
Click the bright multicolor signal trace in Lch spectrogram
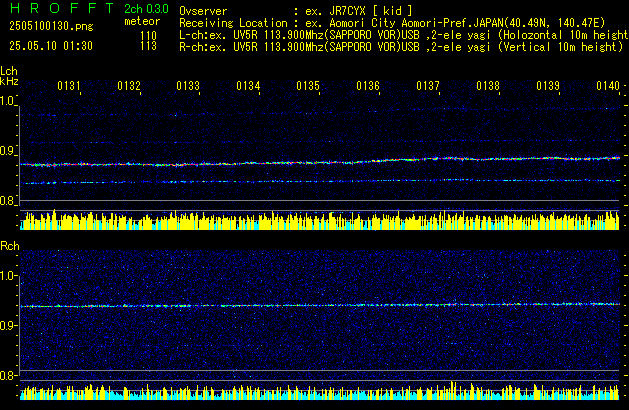point(320,162)
